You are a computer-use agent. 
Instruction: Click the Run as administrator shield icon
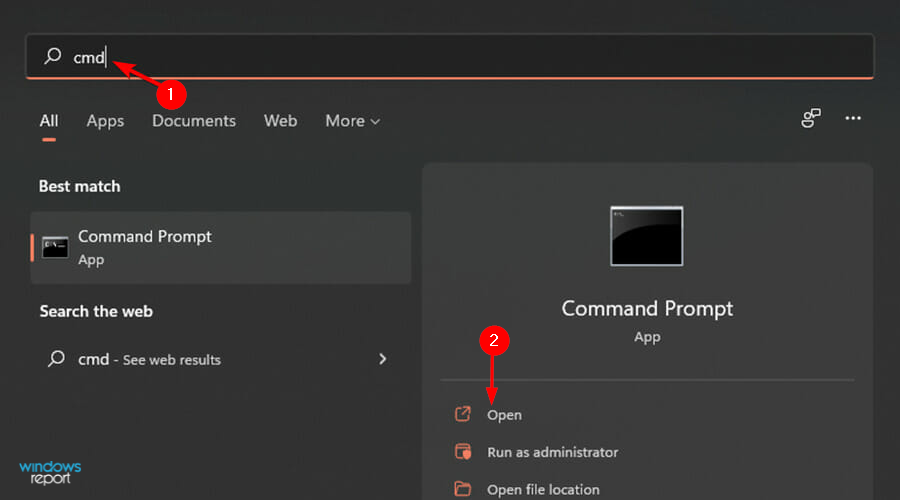click(462, 452)
